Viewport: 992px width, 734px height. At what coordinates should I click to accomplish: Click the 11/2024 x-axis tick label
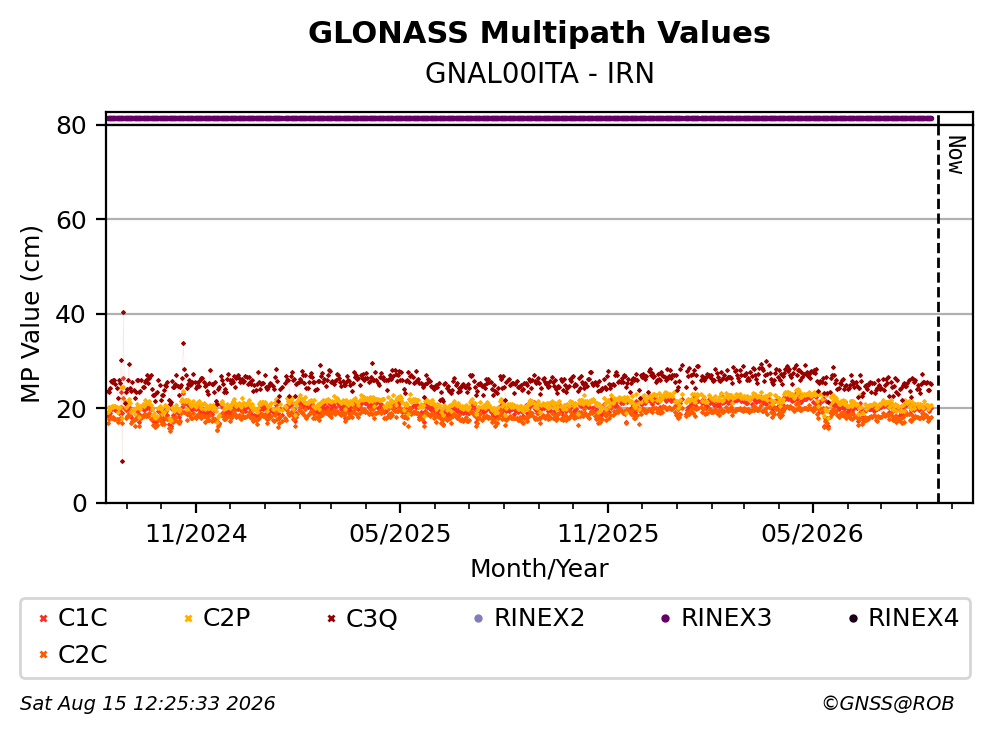tap(196, 534)
